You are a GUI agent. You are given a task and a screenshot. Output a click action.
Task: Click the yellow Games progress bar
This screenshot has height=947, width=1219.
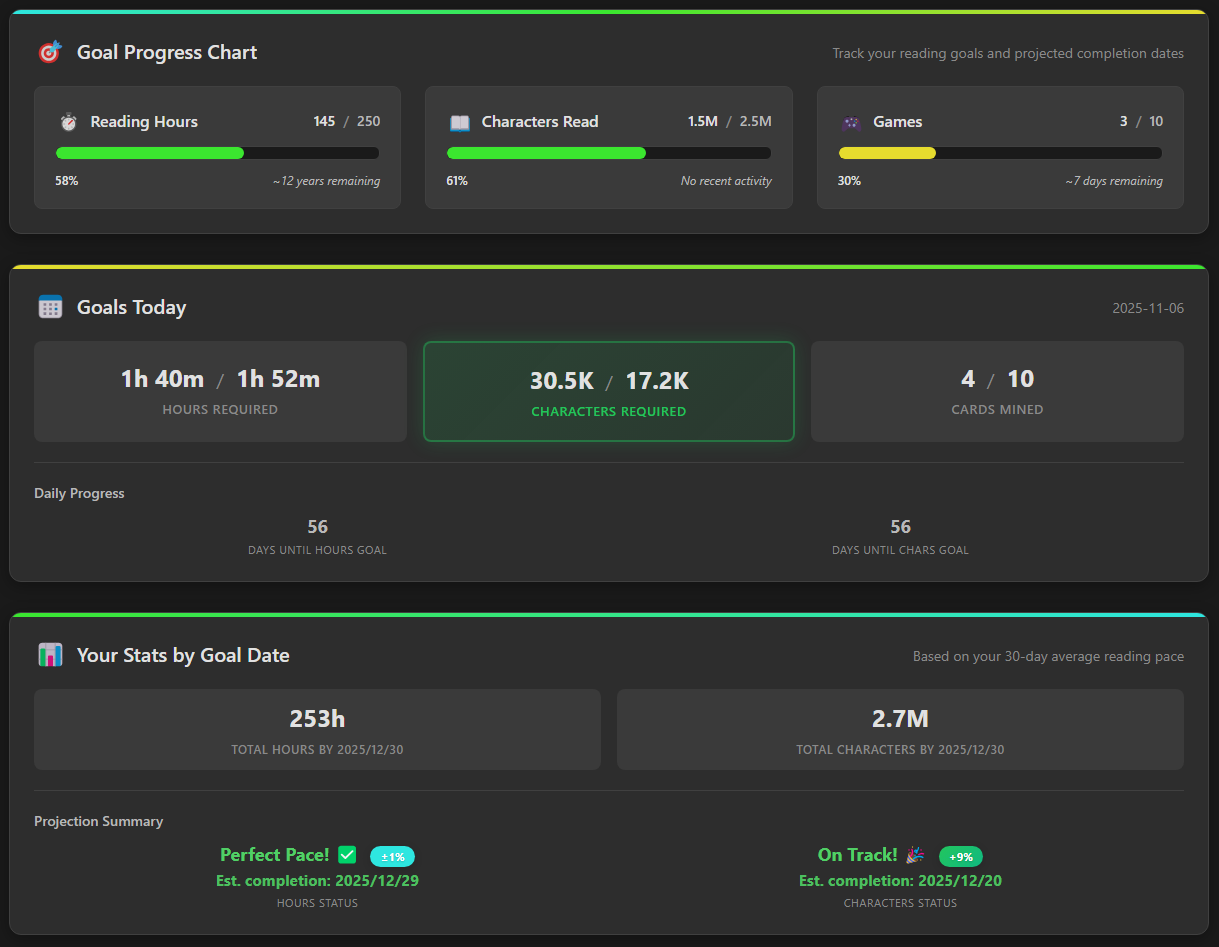point(887,153)
